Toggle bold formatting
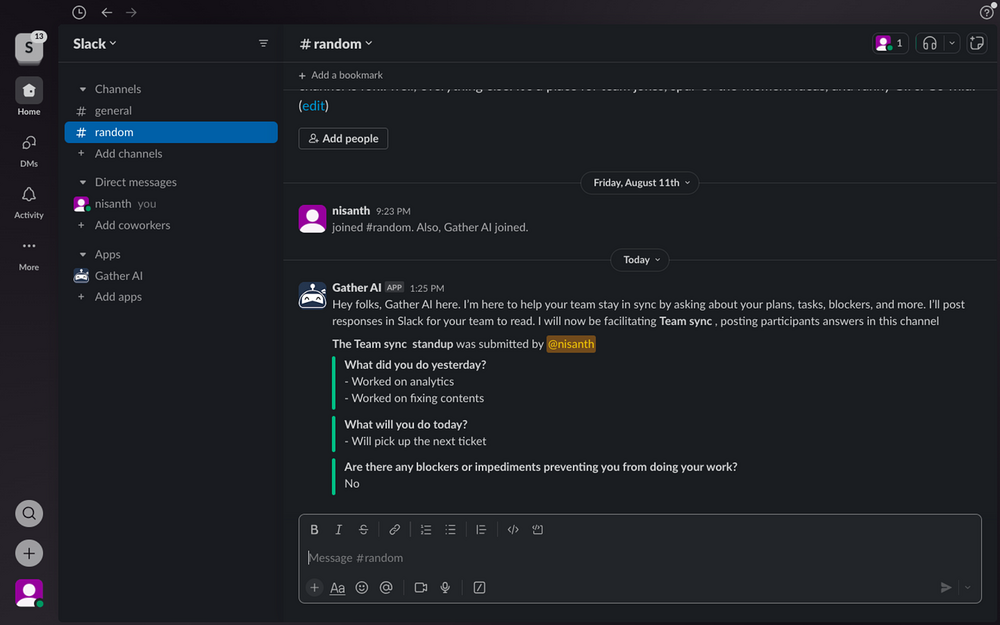 (x=314, y=529)
